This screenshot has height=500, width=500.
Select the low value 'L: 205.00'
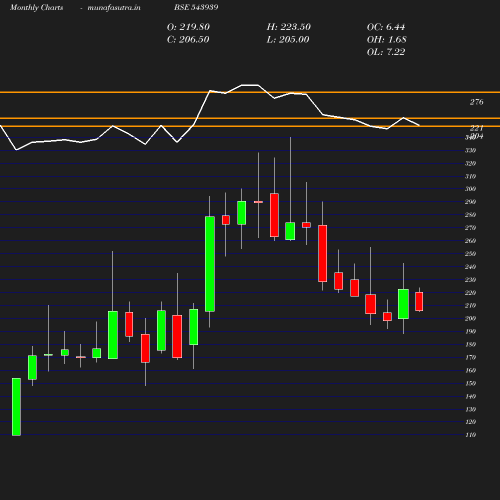(x=288, y=39)
